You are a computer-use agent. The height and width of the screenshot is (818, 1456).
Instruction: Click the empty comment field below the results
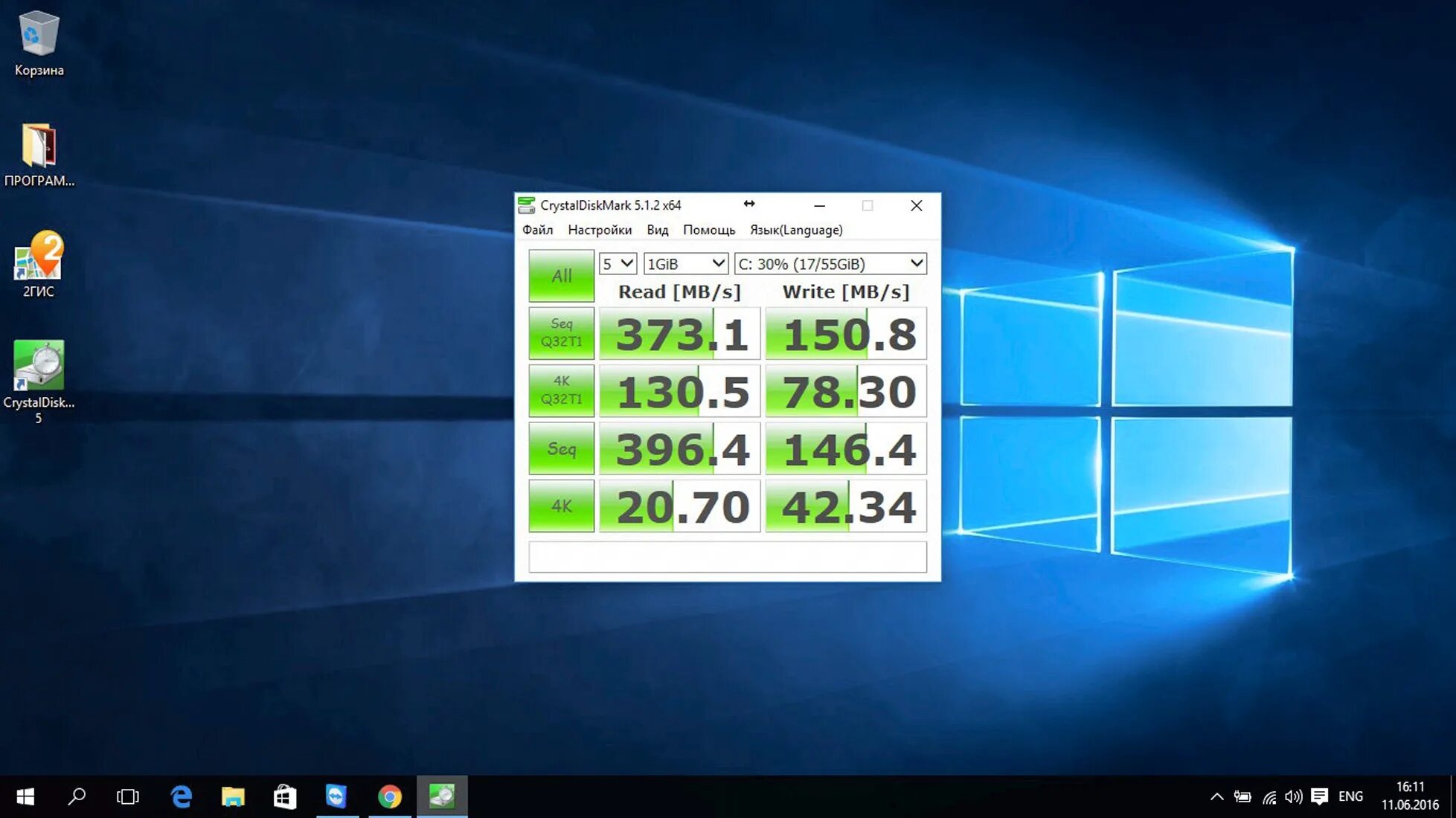pos(727,556)
